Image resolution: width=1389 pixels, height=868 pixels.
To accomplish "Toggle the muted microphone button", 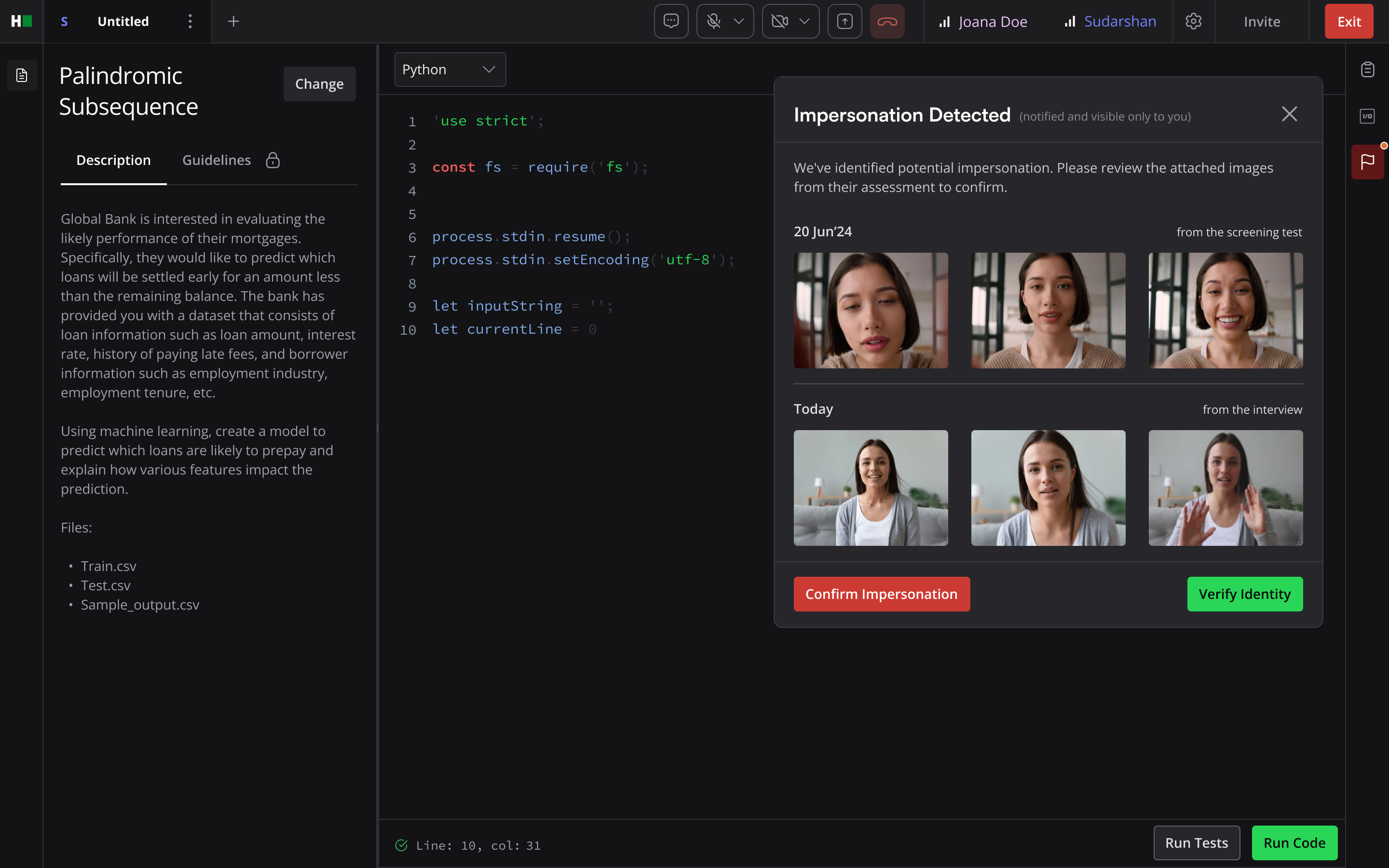I will [x=713, y=21].
